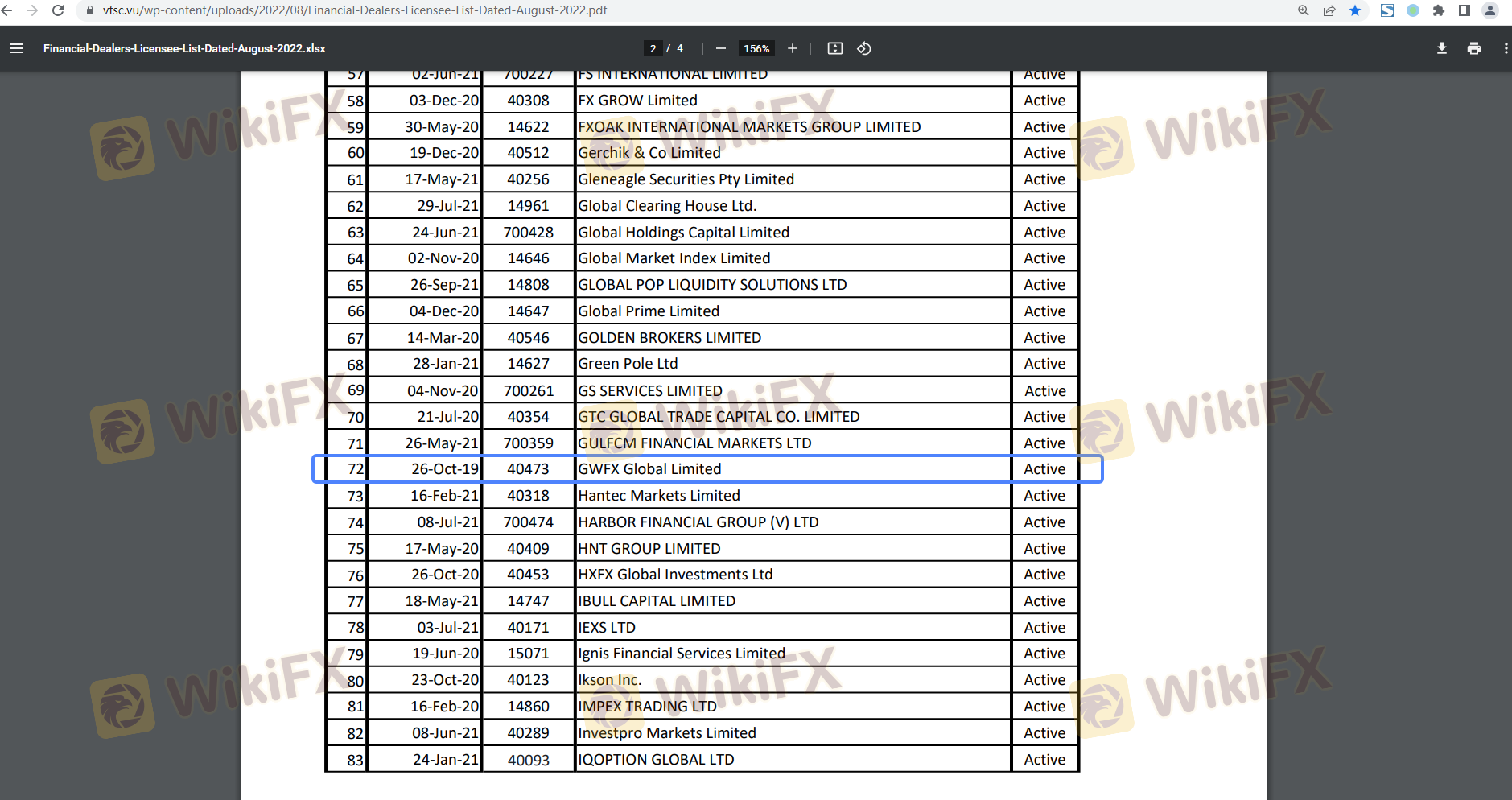Screen dimensions: 1512x800
Task: Reload the current page
Action: click(x=58, y=10)
